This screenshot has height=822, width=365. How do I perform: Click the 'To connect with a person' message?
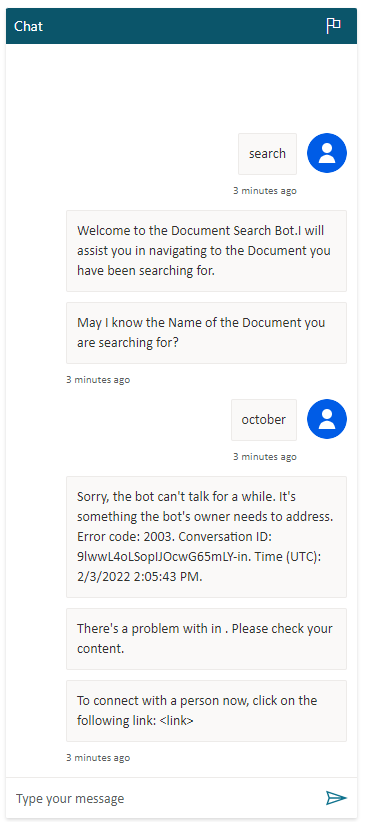point(206,711)
